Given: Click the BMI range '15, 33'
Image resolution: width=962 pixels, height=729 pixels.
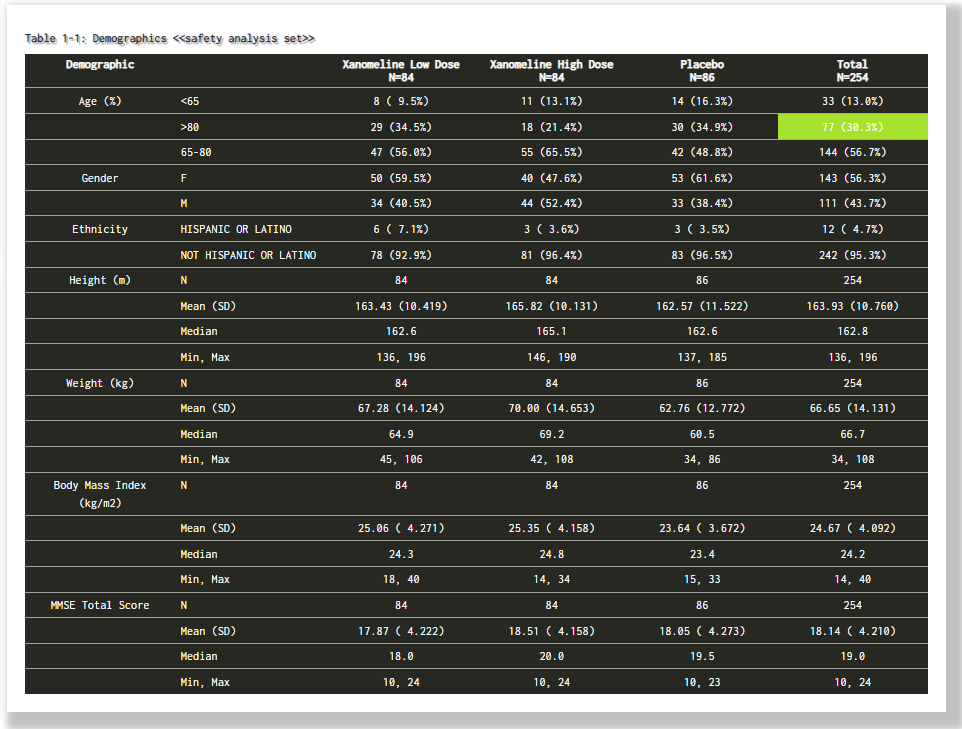Looking at the screenshot, I should [x=702, y=579].
